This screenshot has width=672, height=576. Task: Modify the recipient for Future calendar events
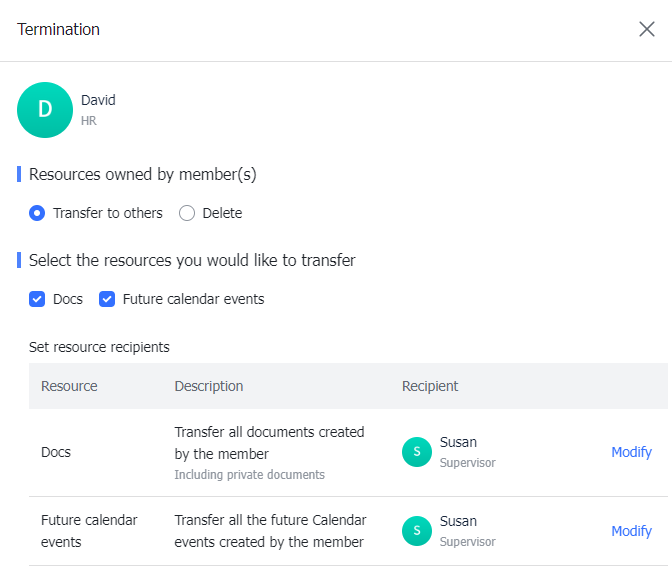(x=631, y=531)
